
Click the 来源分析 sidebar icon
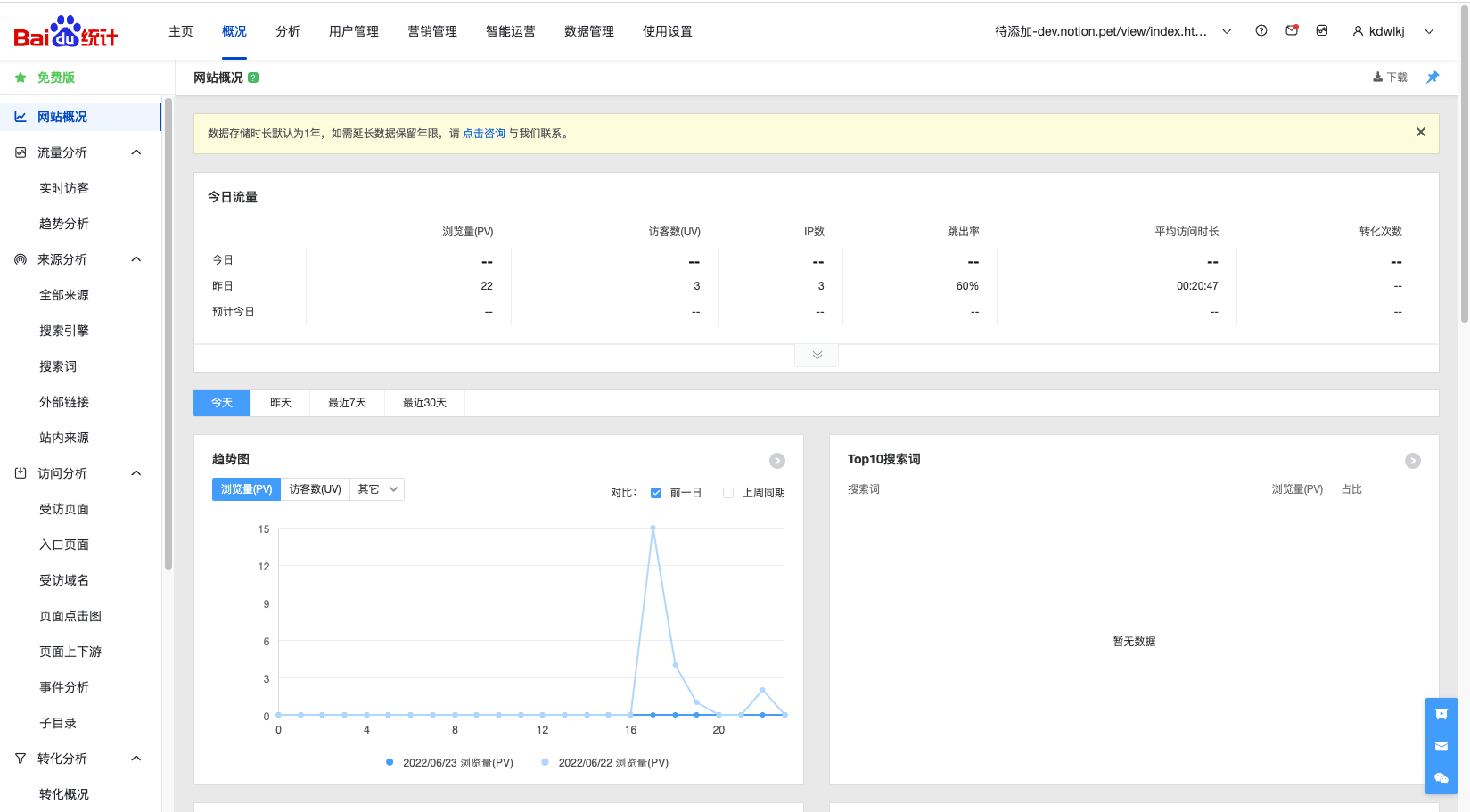coord(21,259)
